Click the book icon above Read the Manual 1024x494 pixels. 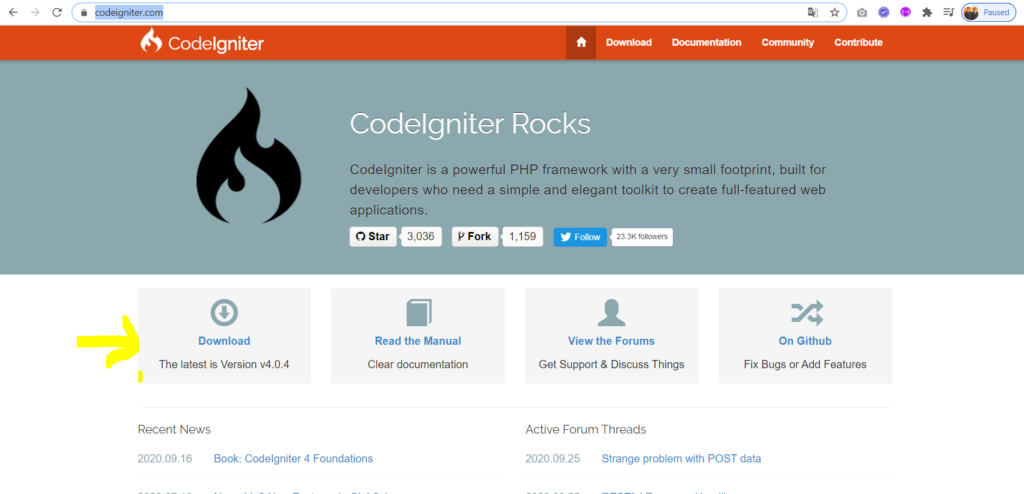pos(418,313)
